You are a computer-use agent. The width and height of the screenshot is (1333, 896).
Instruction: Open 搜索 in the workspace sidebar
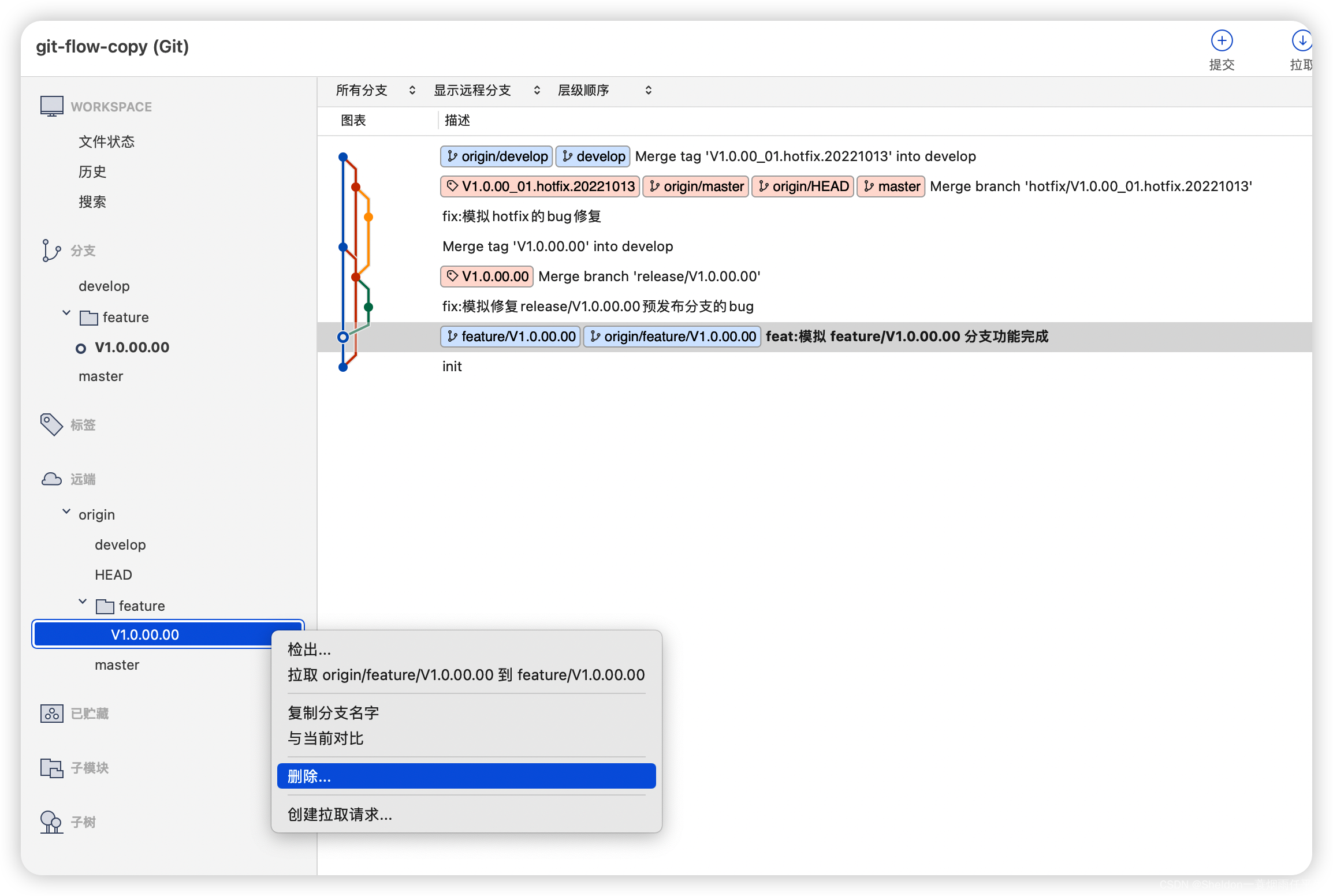point(92,202)
